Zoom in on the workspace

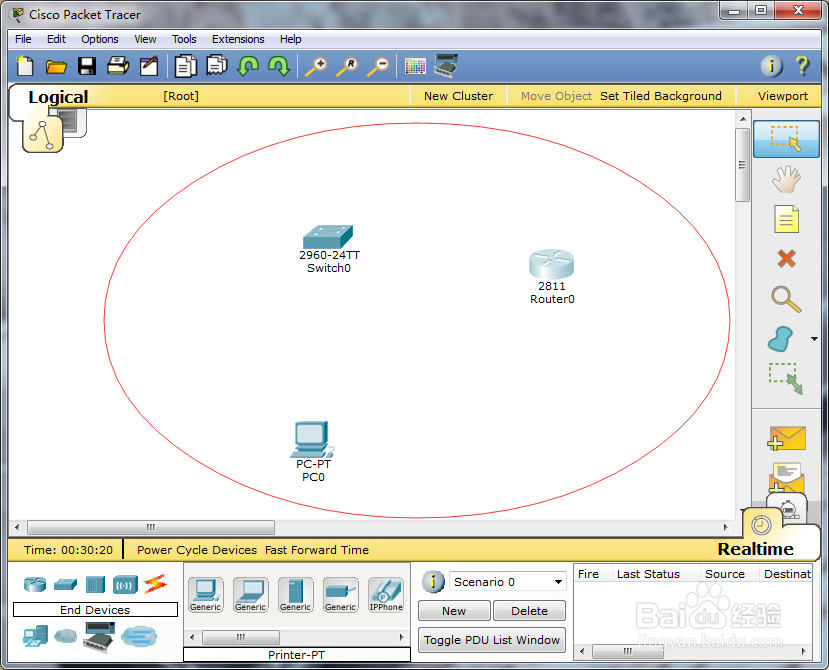coord(316,66)
